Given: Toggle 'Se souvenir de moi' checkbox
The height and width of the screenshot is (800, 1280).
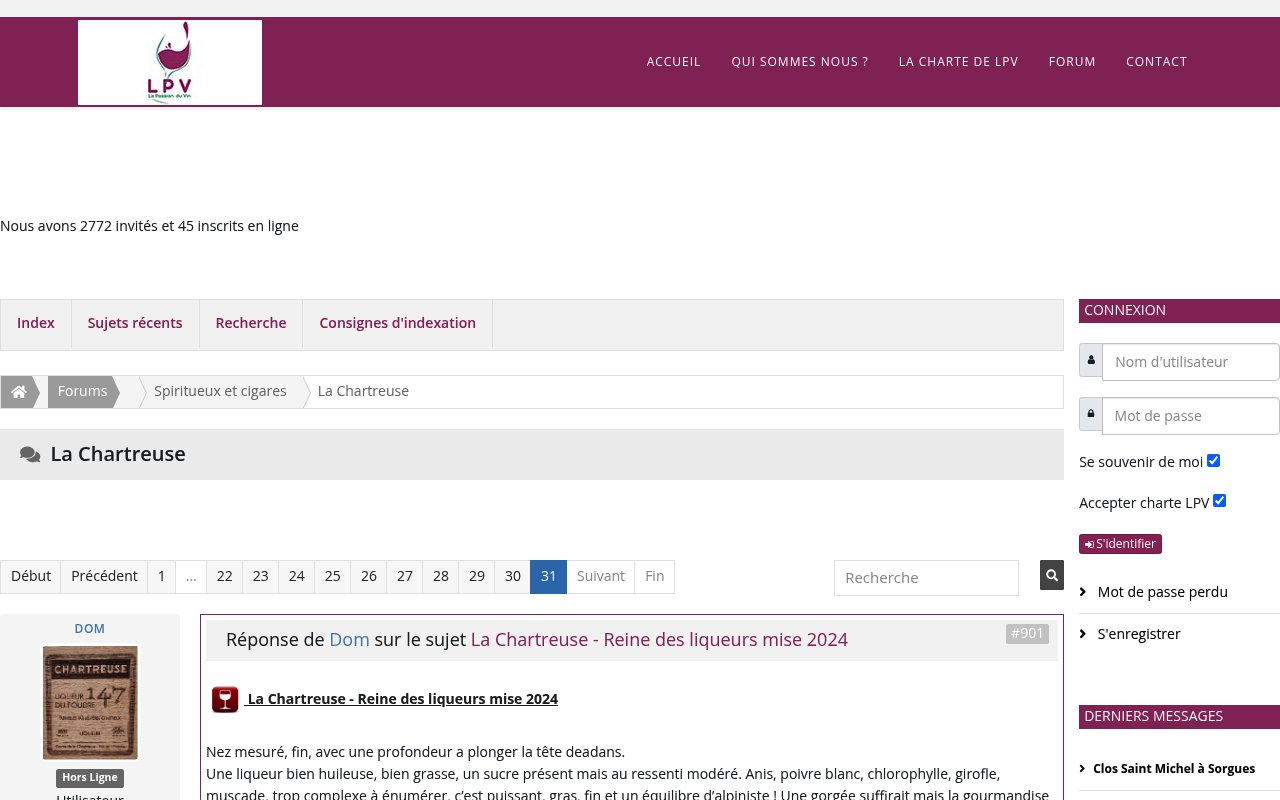Looking at the screenshot, I should point(1213,461).
